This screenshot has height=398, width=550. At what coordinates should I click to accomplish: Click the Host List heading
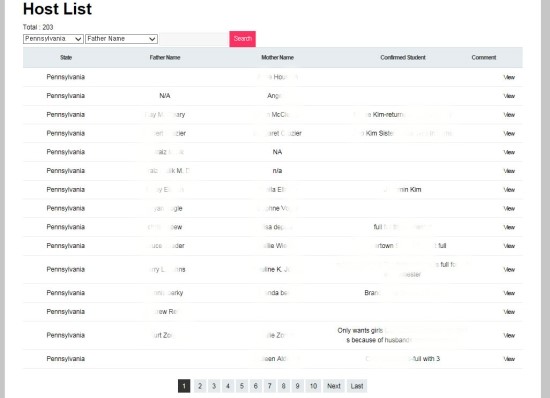[57, 9]
